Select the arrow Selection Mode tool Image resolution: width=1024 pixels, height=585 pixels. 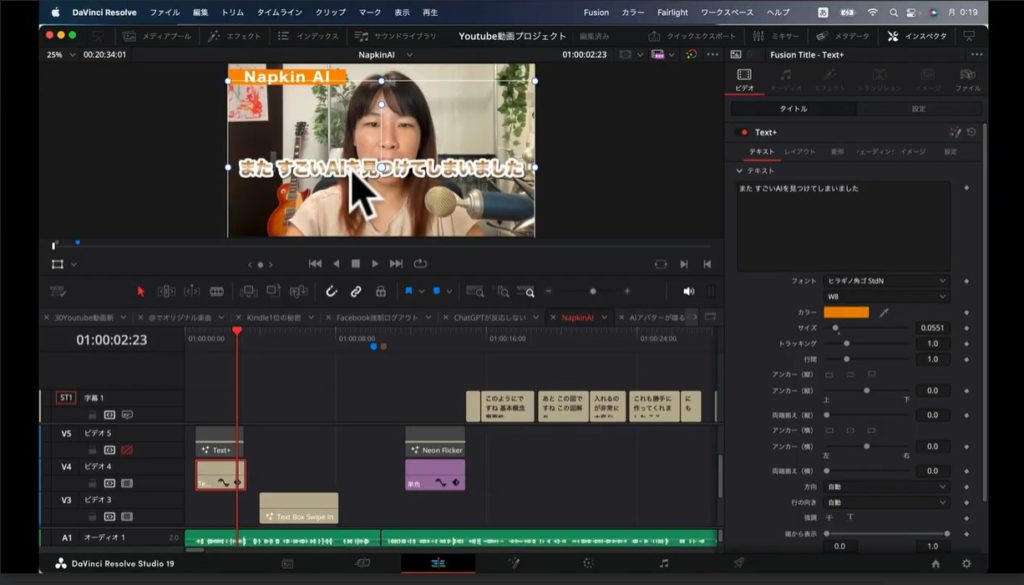pyautogui.click(x=140, y=291)
